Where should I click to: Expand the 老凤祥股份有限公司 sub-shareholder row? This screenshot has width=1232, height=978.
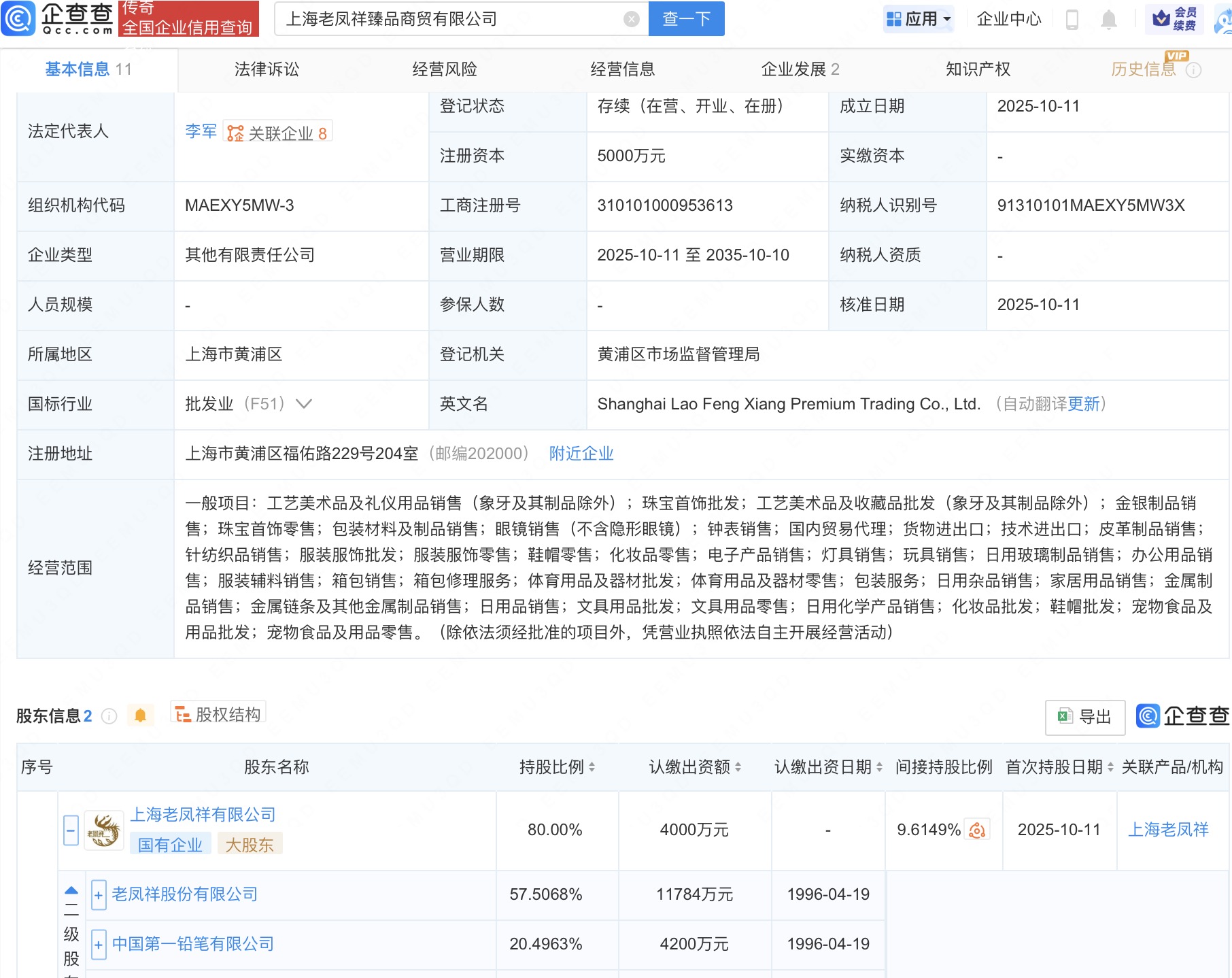point(99,895)
